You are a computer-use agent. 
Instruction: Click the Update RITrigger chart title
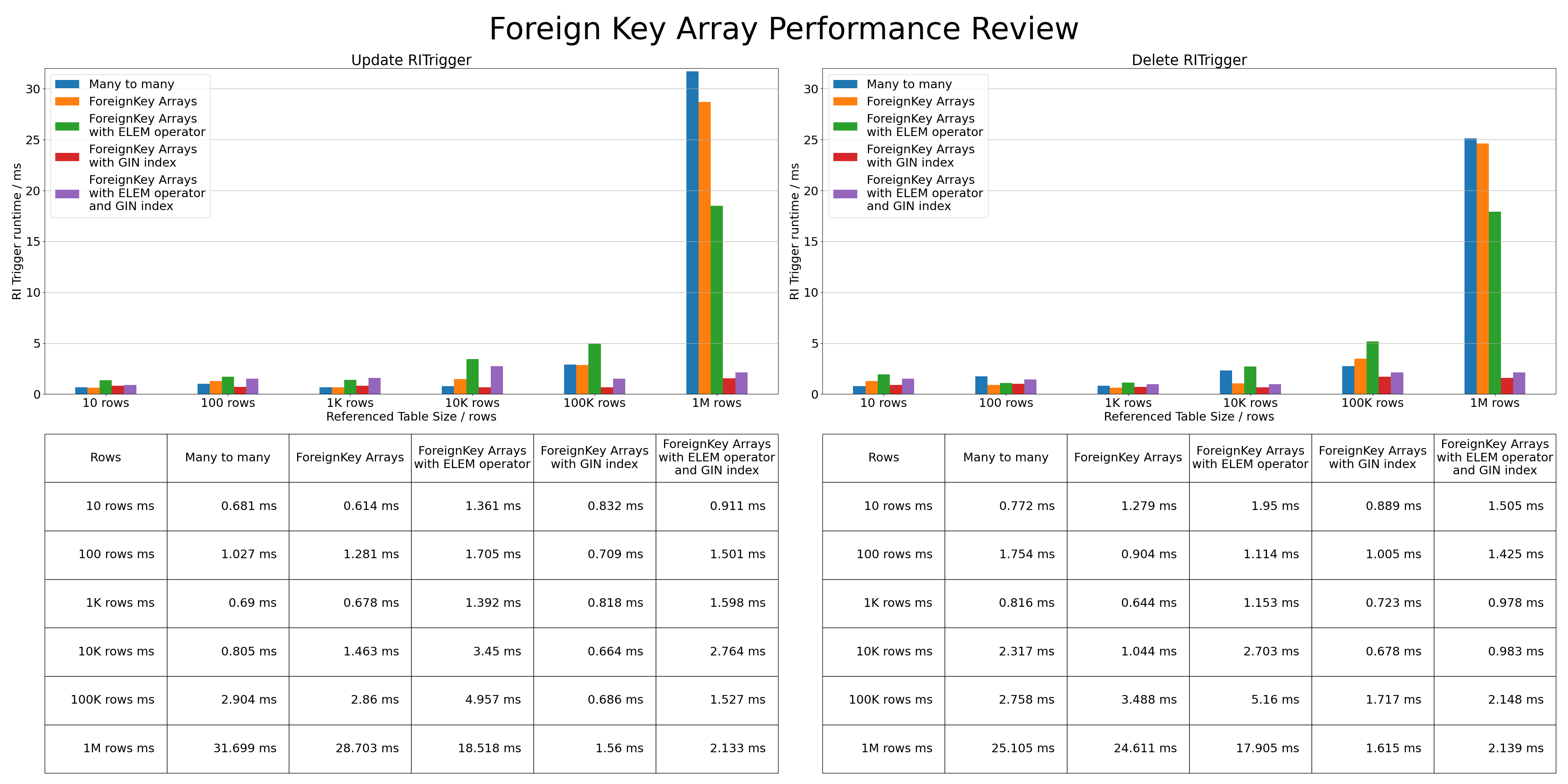pyautogui.click(x=411, y=60)
